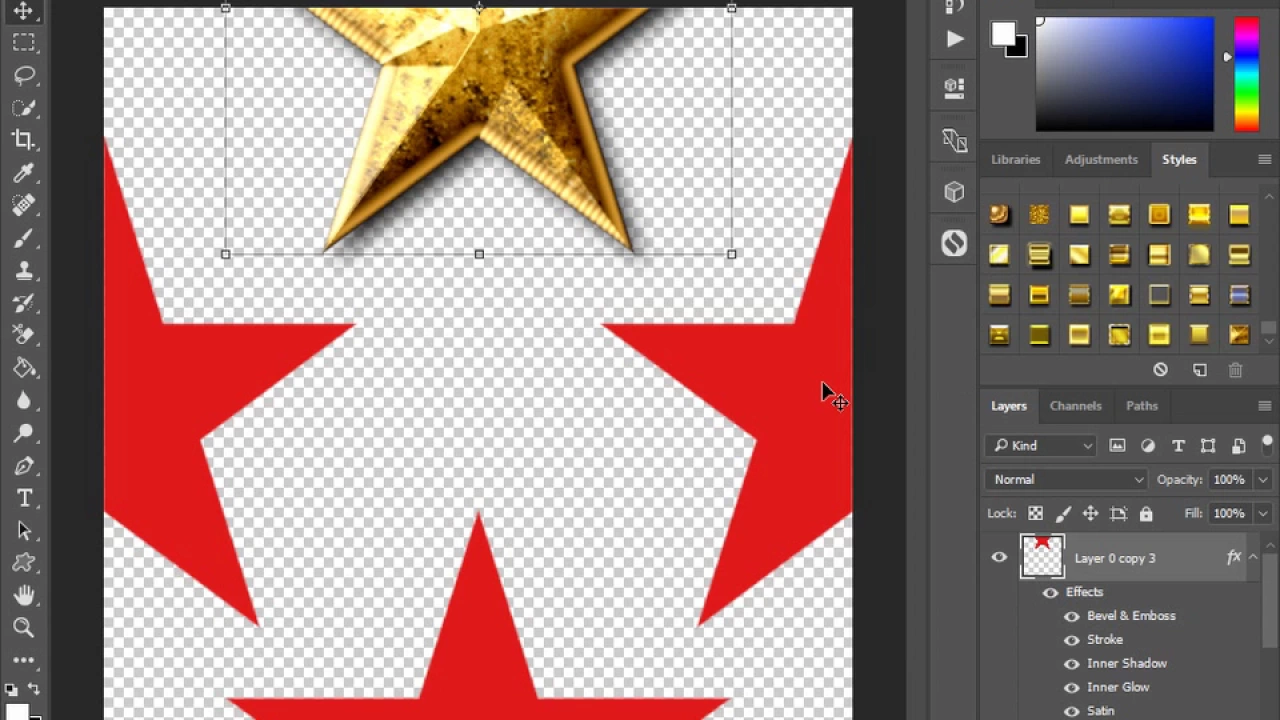Select the Rectangular Marquee tool
Viewport: 1280px width, 720px height.
click(24, 42)
